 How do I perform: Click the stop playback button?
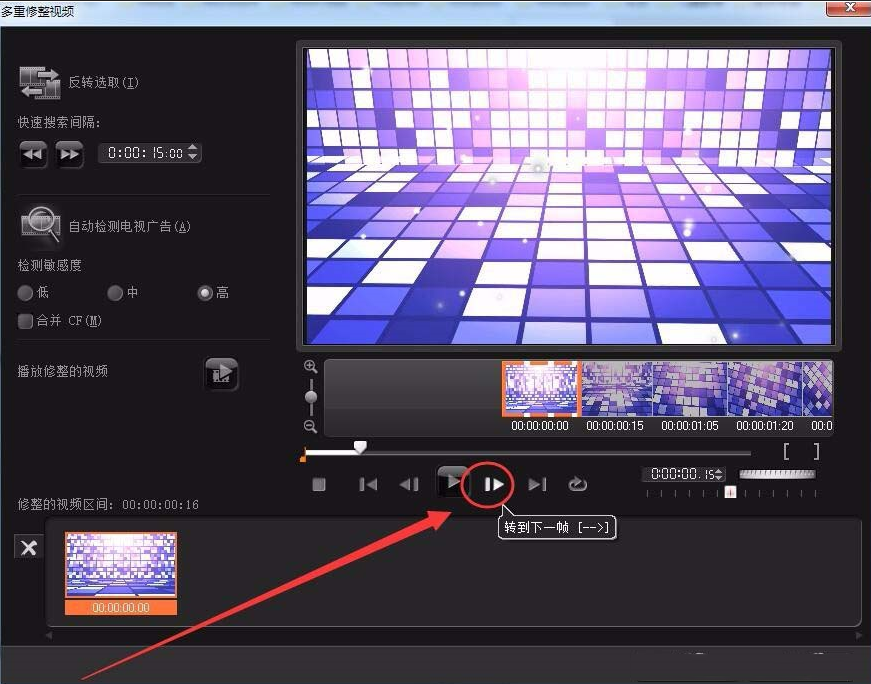tap(319, 484)
